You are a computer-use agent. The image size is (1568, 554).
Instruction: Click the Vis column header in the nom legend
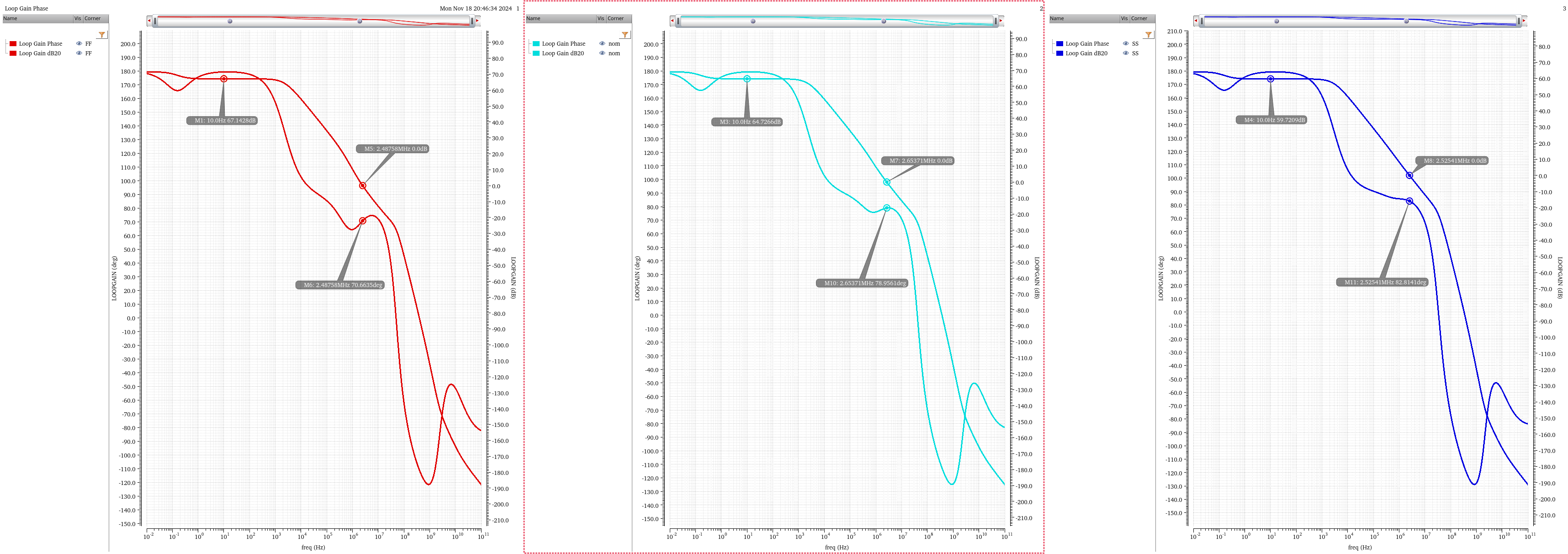[x=601, y=18]
